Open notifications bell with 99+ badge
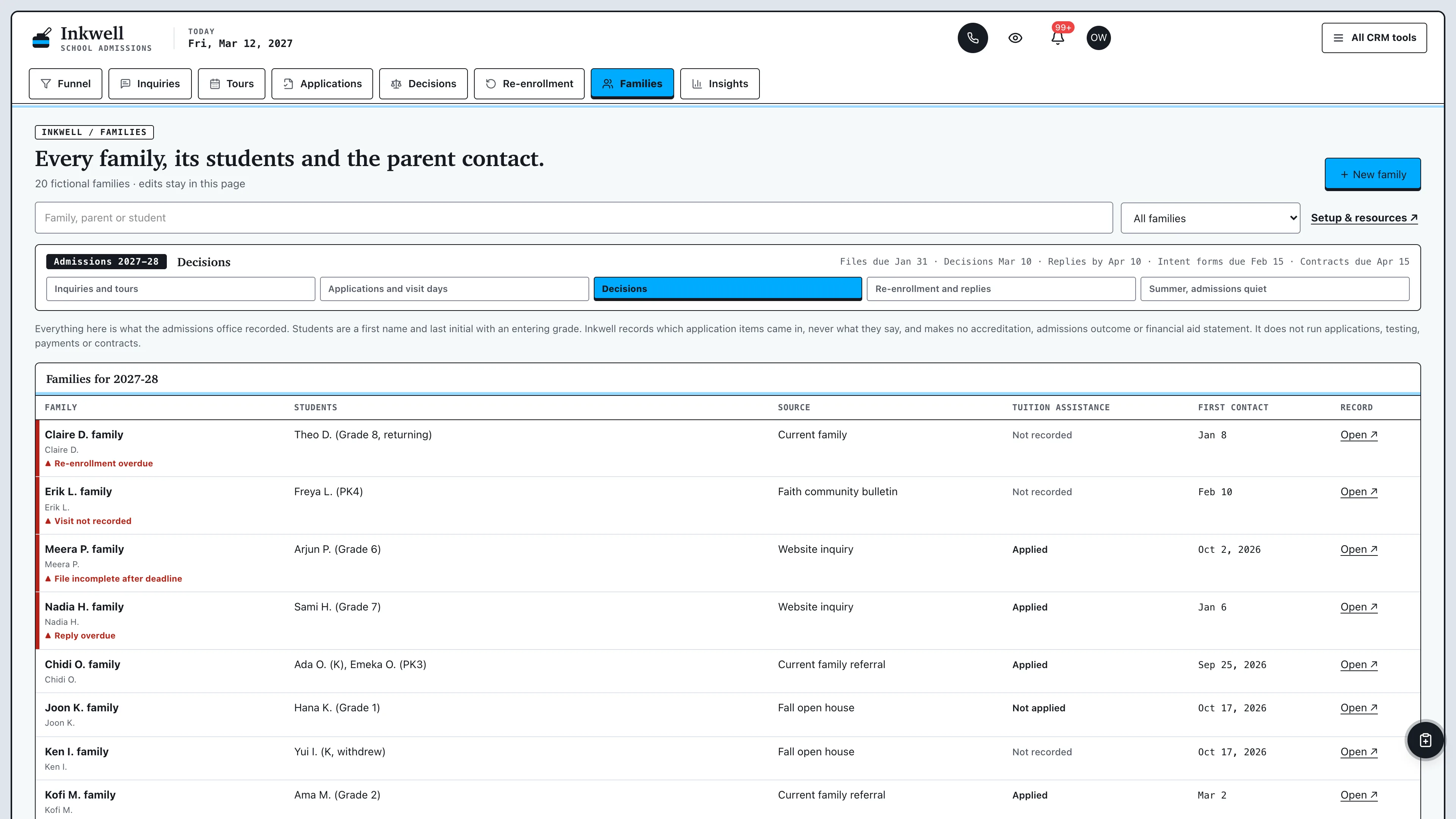This screenshot has width=1456, height=819. [1057, 38]
